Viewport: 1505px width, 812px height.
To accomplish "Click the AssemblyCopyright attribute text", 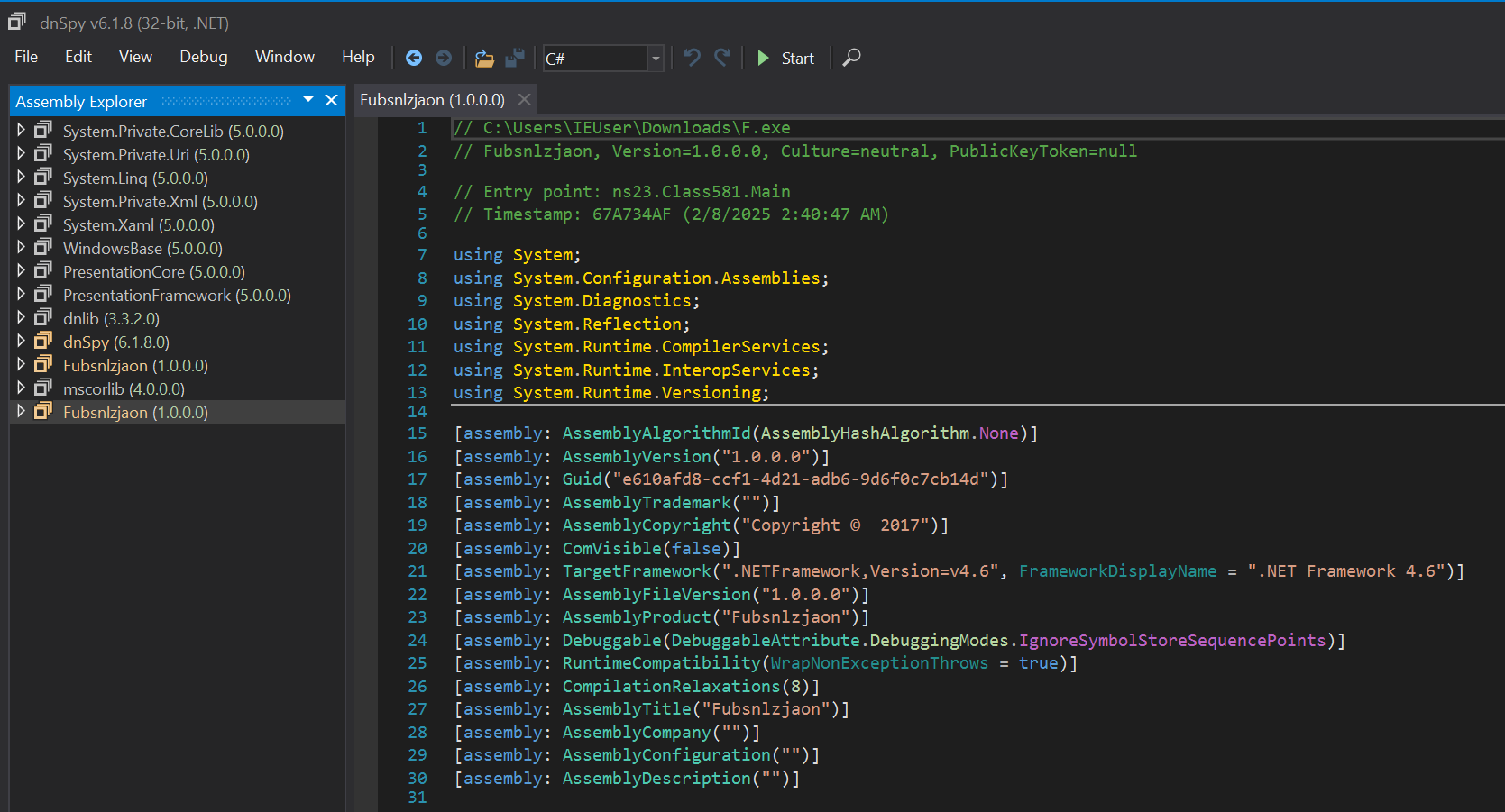I will coord(701,525).
